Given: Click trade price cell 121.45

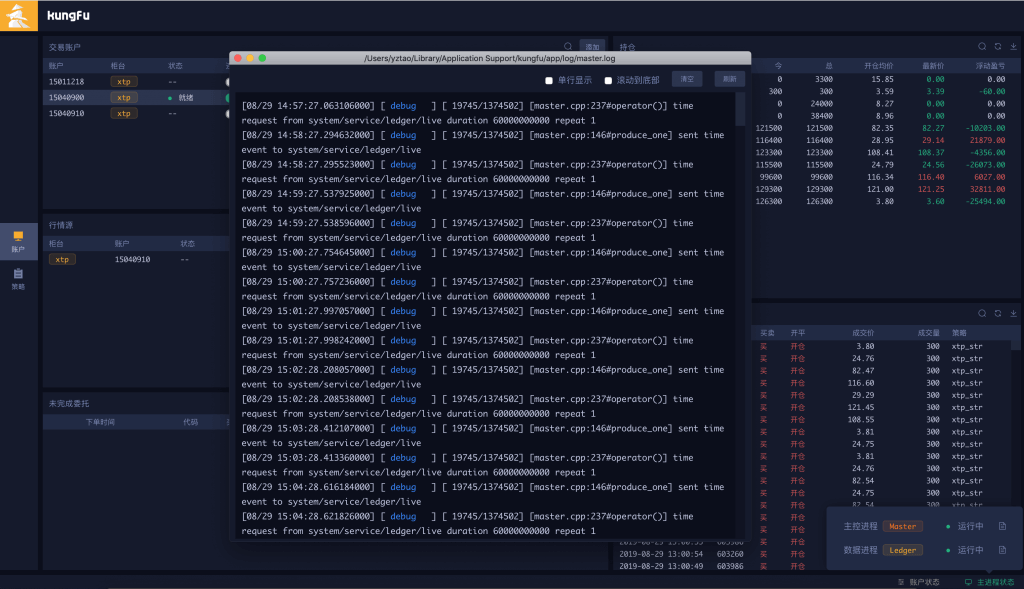Looking at the screenshot, I should point(861,407).
